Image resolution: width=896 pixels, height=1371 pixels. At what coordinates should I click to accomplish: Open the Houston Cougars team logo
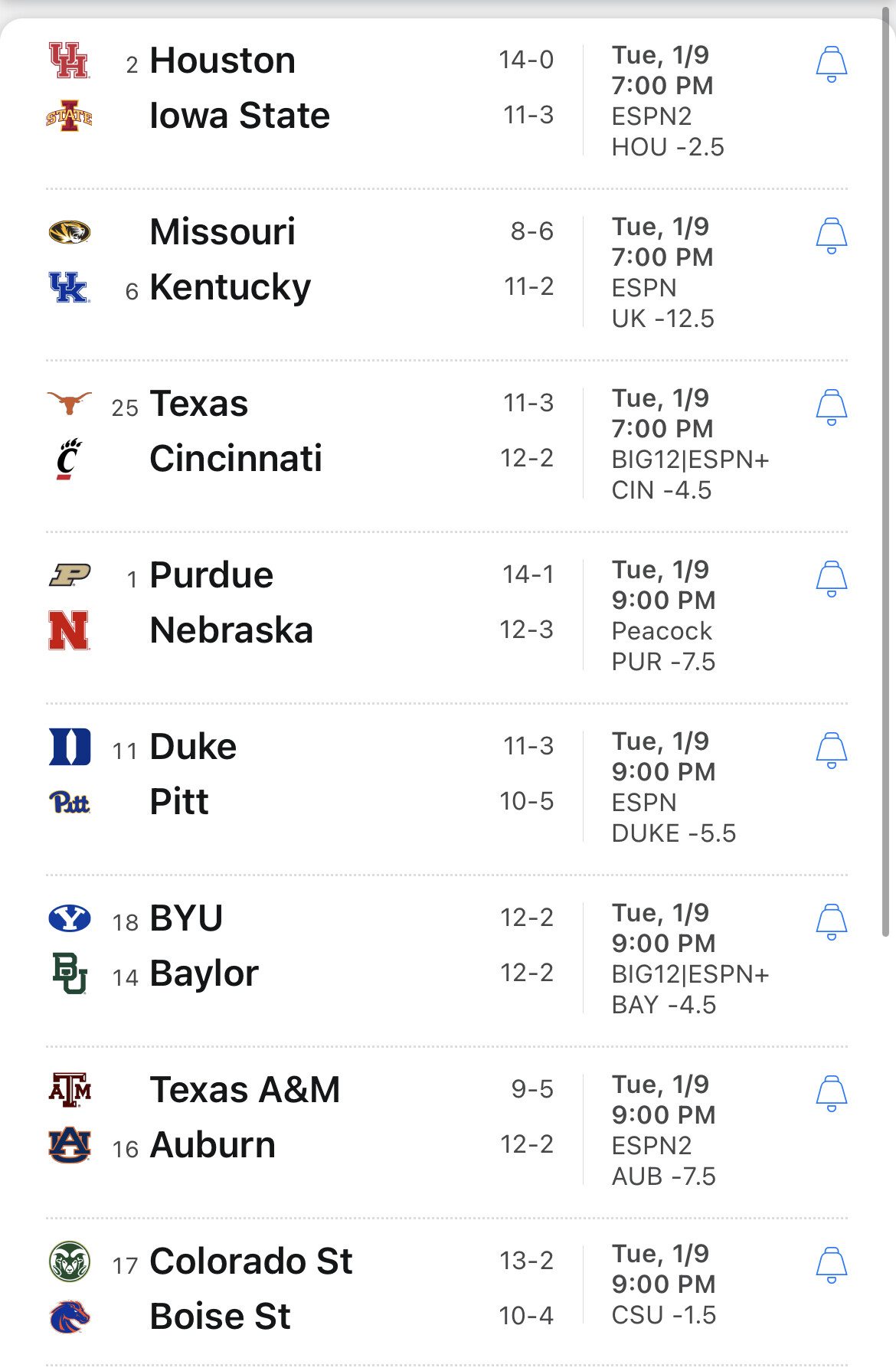[69, 61]
